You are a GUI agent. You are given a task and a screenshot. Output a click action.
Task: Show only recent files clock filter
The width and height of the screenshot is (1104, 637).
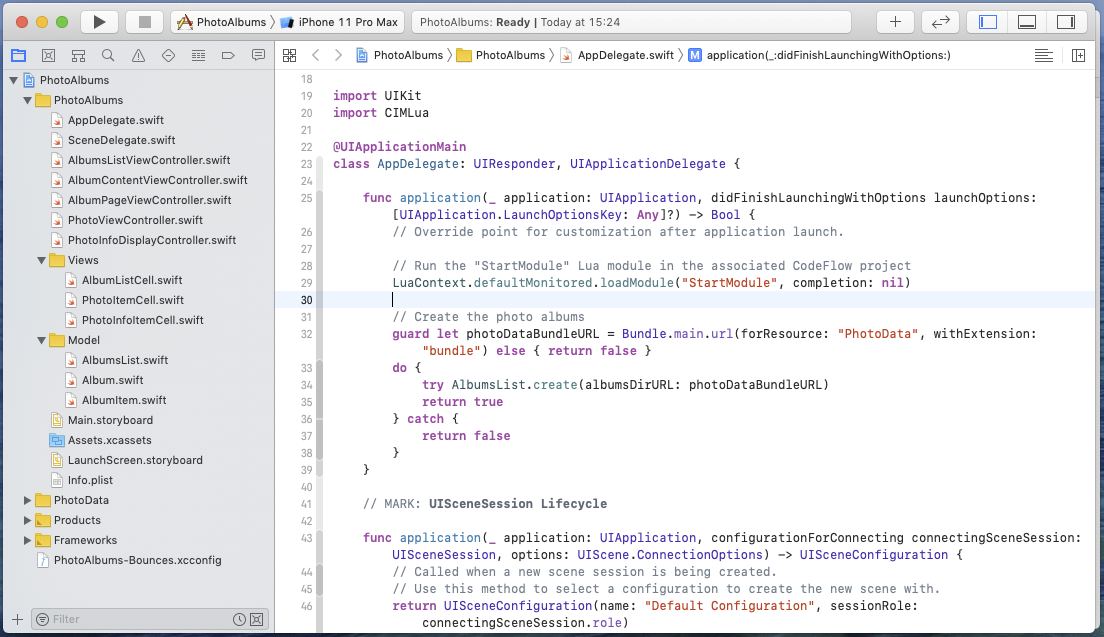[239, 619]
